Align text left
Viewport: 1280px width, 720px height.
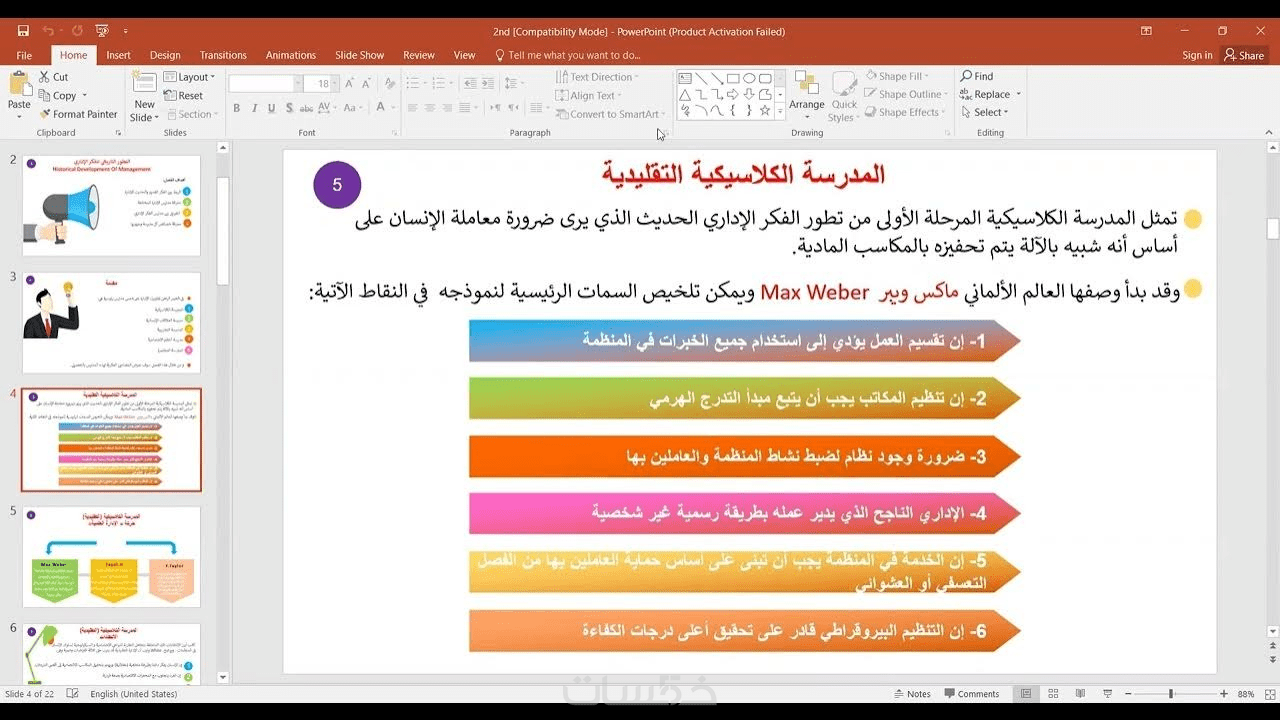click(411, 108)
